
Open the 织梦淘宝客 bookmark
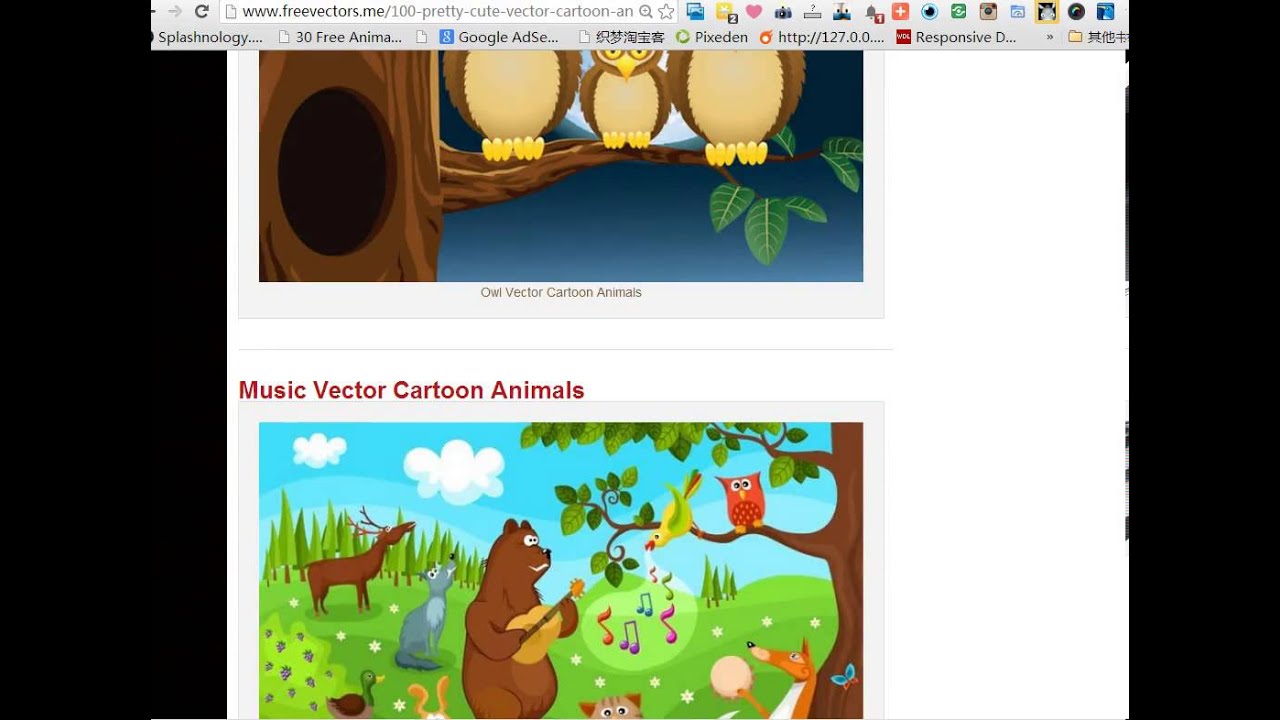click(621, 37)
